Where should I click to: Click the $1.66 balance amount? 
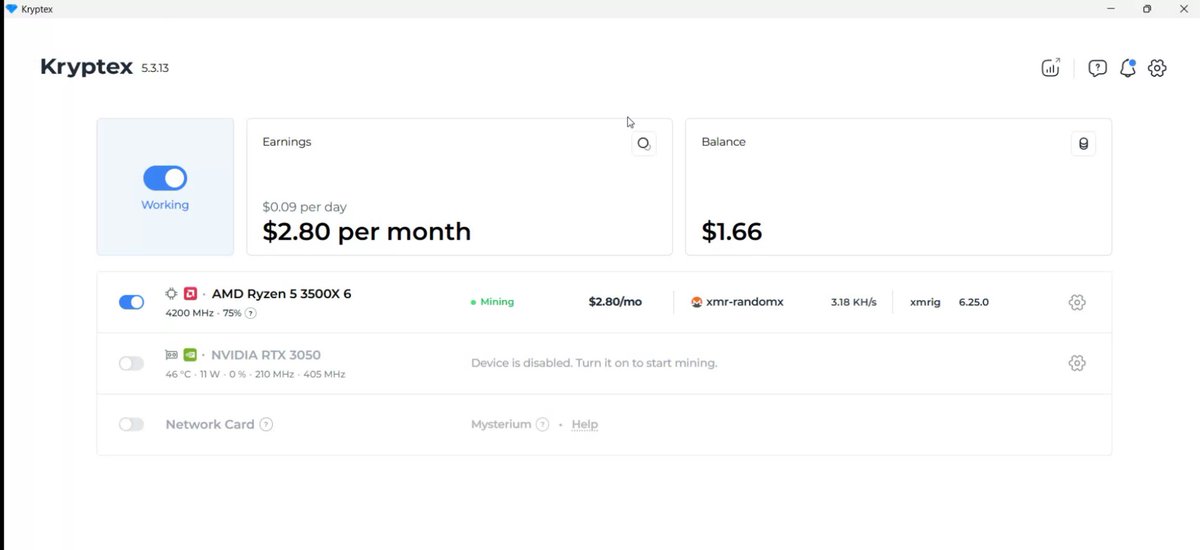[732, 232]
